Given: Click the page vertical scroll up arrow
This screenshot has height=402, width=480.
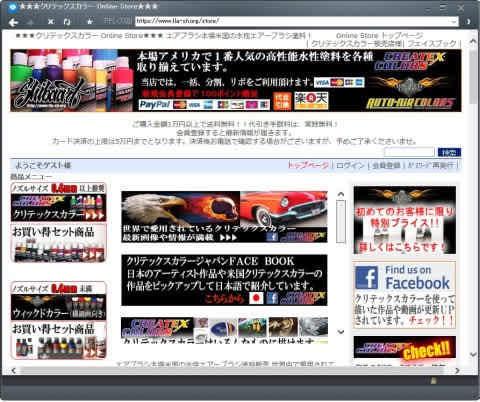Looking at the screenshot, I should tap(473, 41).
